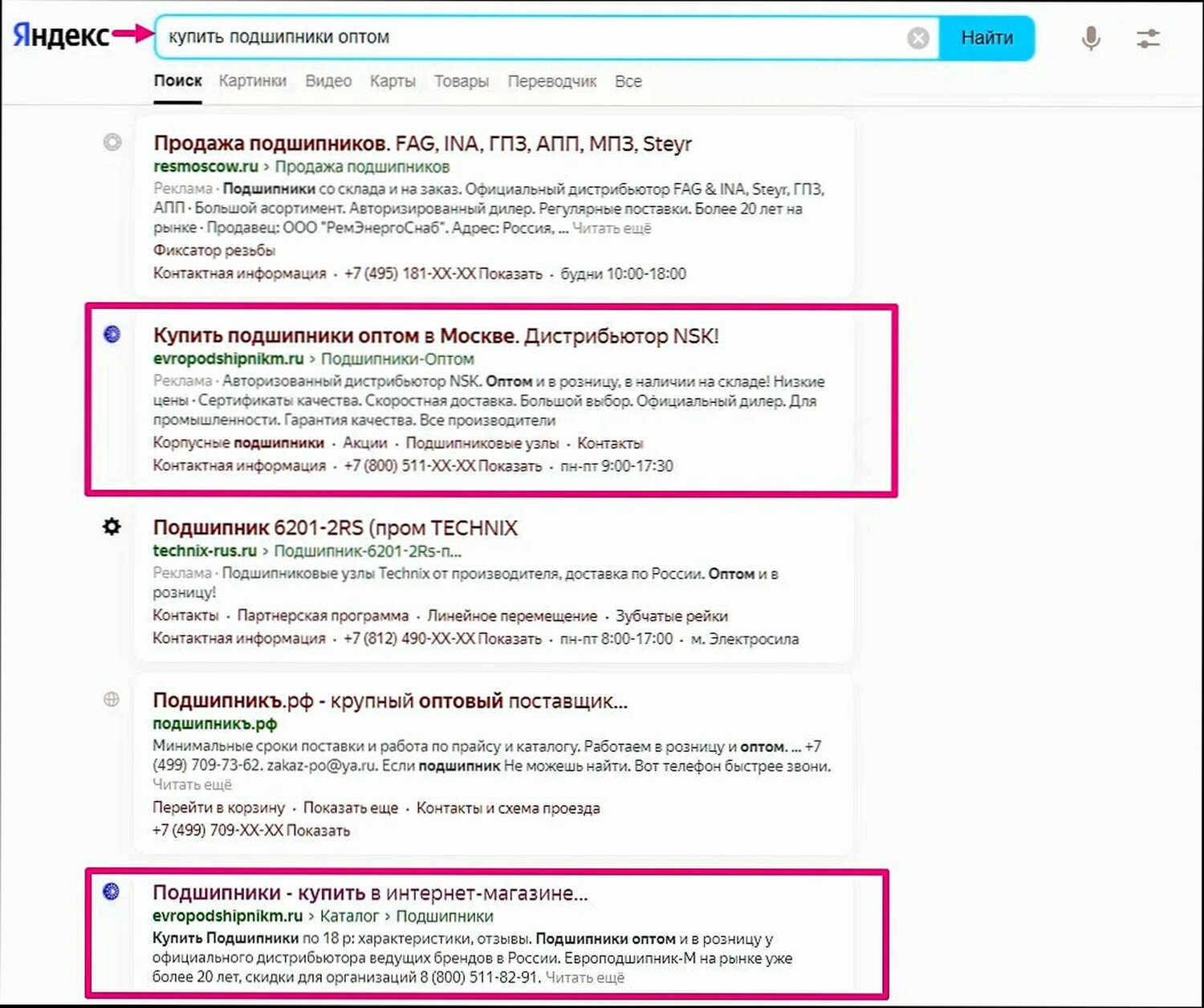Open 'Контактная информация' in resmoscow ad
Viewport: 1204px width, 1008px height.
pyautogui.click(x=240, y=274)
